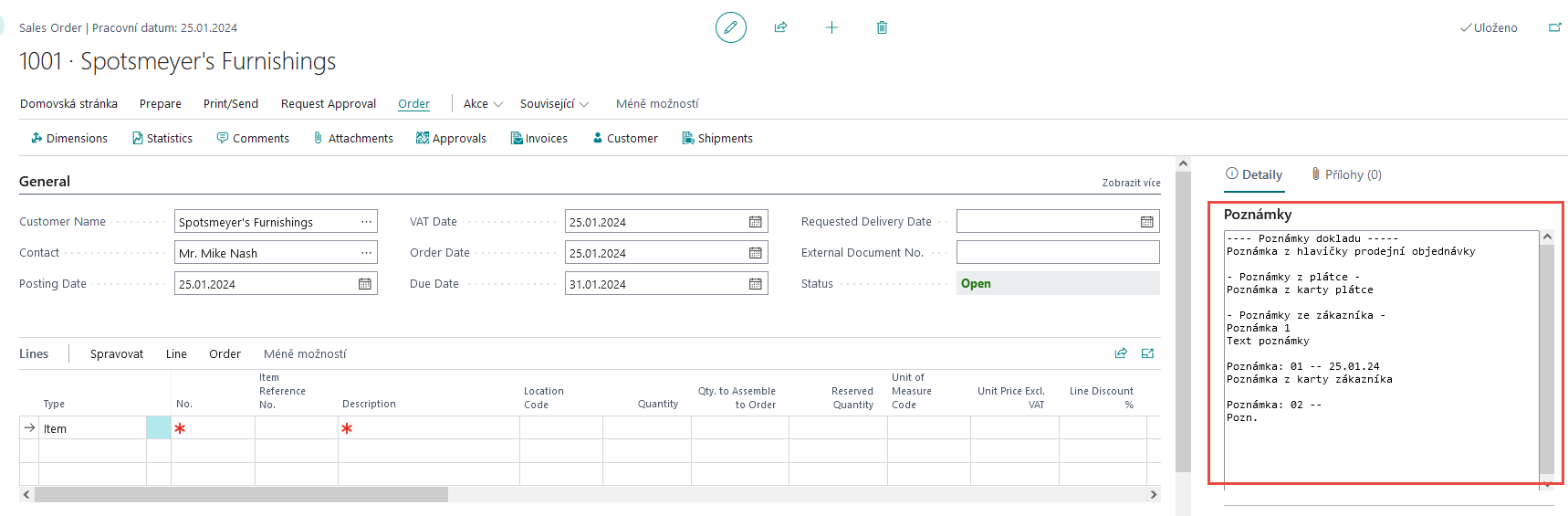Screen dimensions: 1568x516
Task: Expand the Související dropdown menu
Action: point(554,104)
